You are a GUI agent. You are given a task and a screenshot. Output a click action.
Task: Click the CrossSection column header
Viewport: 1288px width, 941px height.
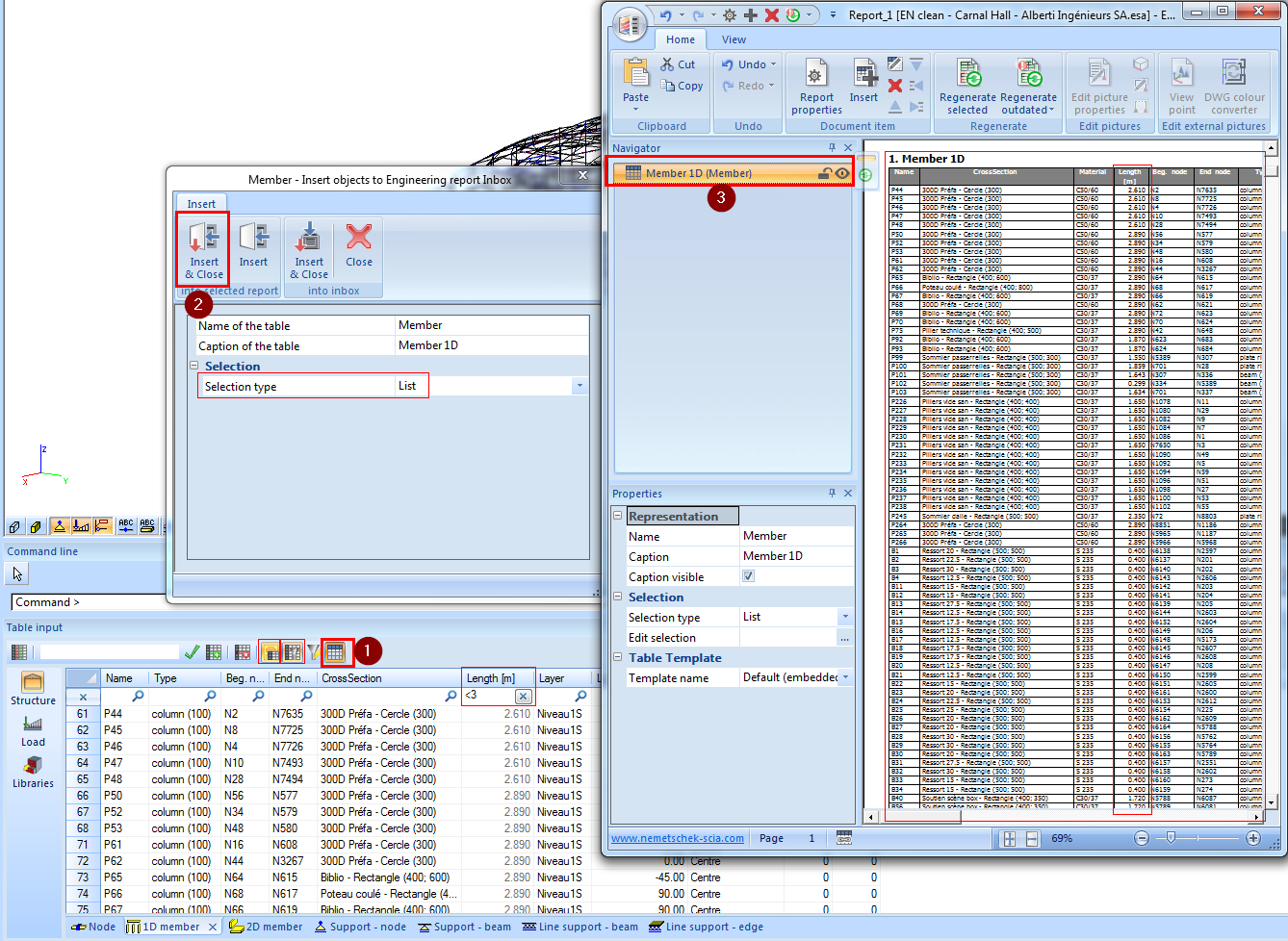(x=389, y=678)
